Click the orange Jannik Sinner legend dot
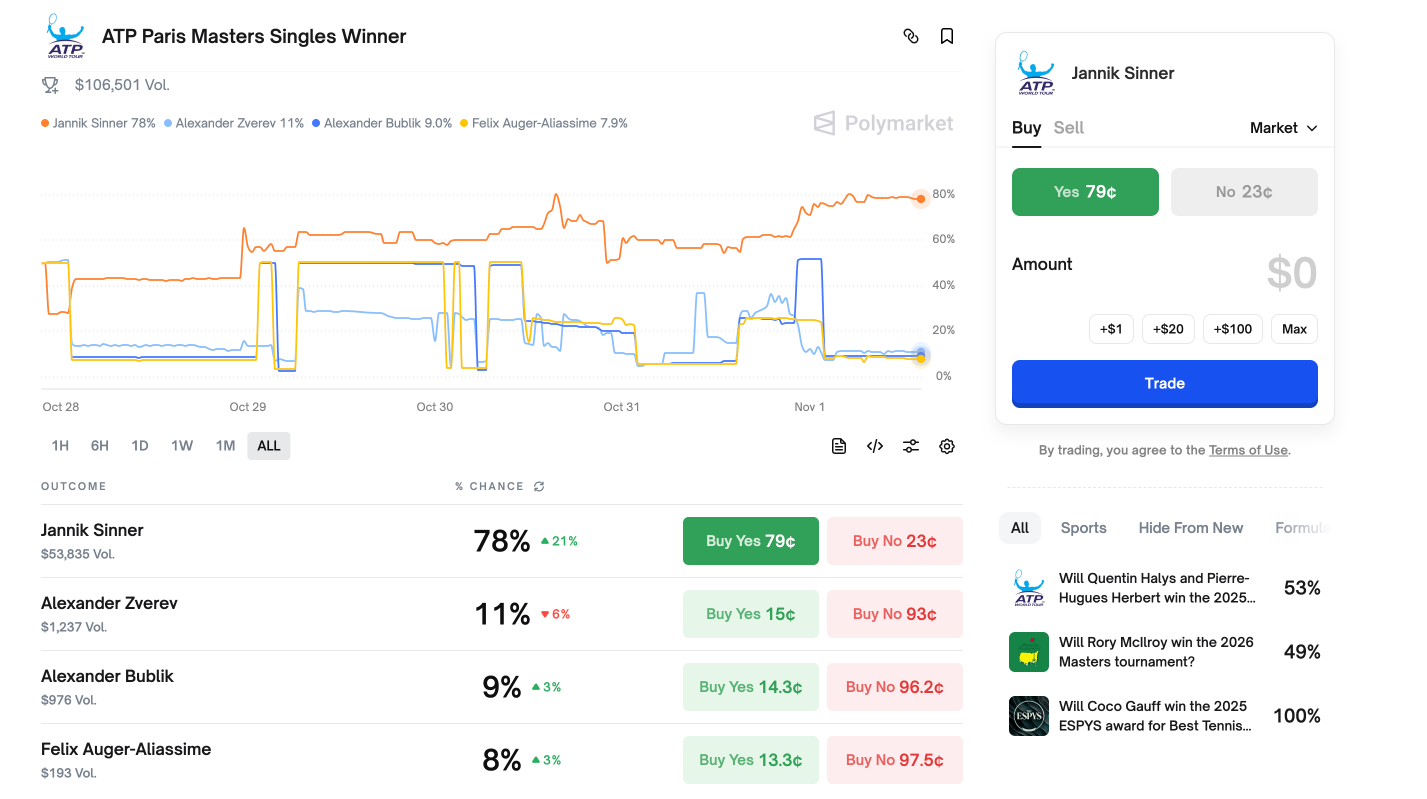This screenshot has height=799, width=1427. pos(45,124)
